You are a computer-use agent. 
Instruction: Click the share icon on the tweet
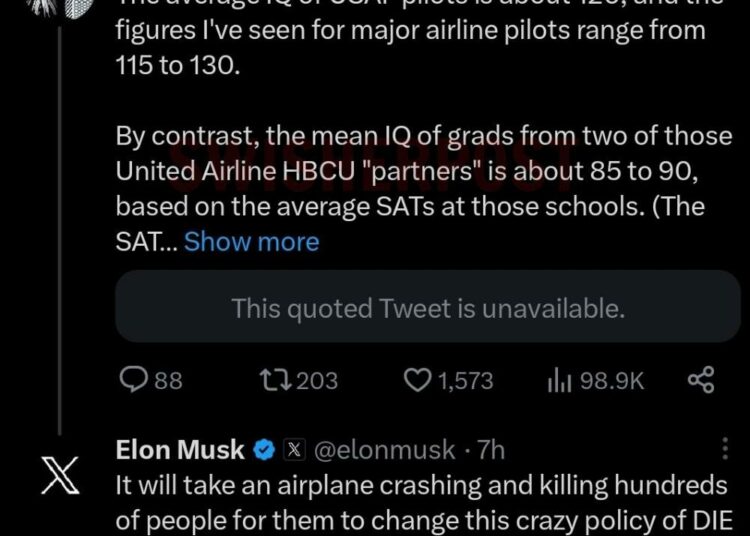coord(701,380)
